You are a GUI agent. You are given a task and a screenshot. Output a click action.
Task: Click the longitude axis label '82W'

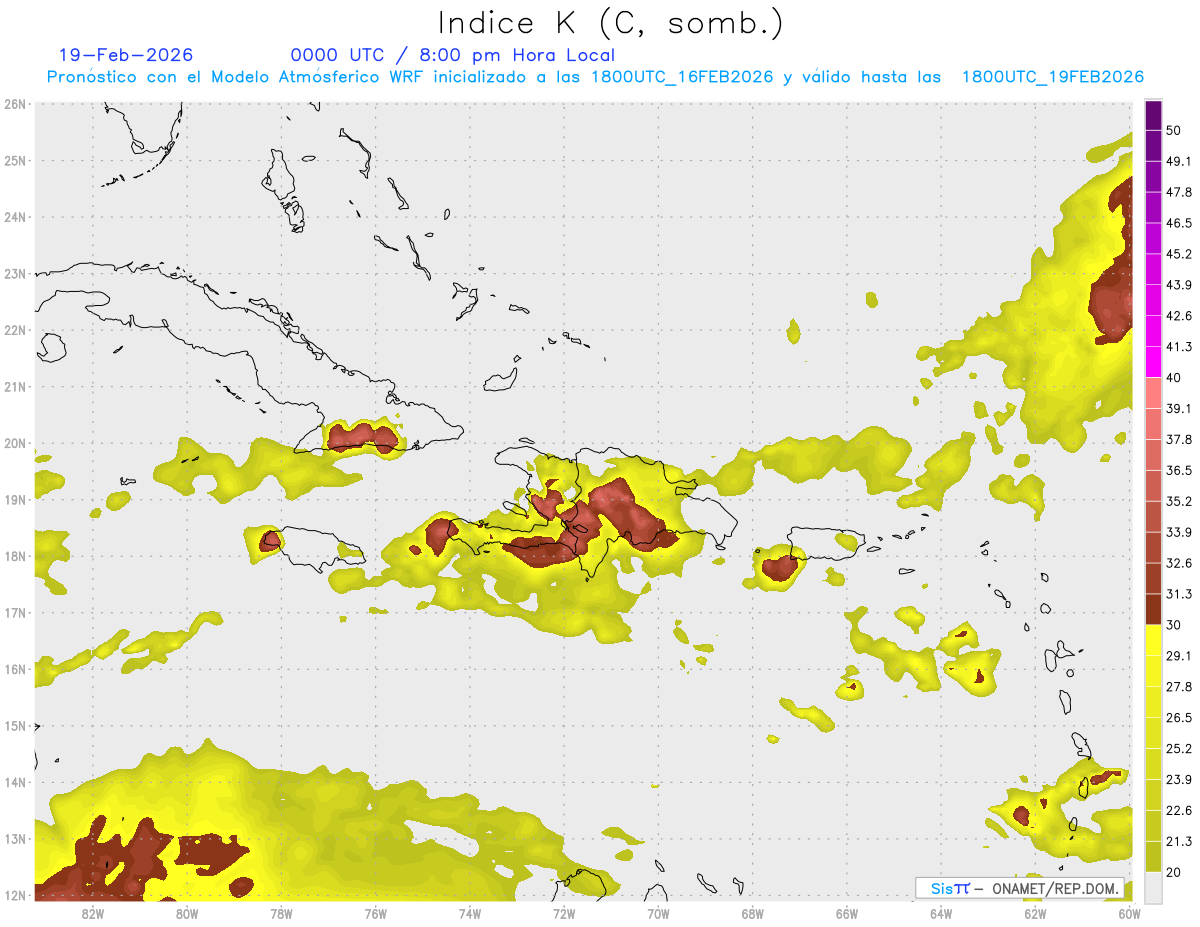(x=92, y=914)
